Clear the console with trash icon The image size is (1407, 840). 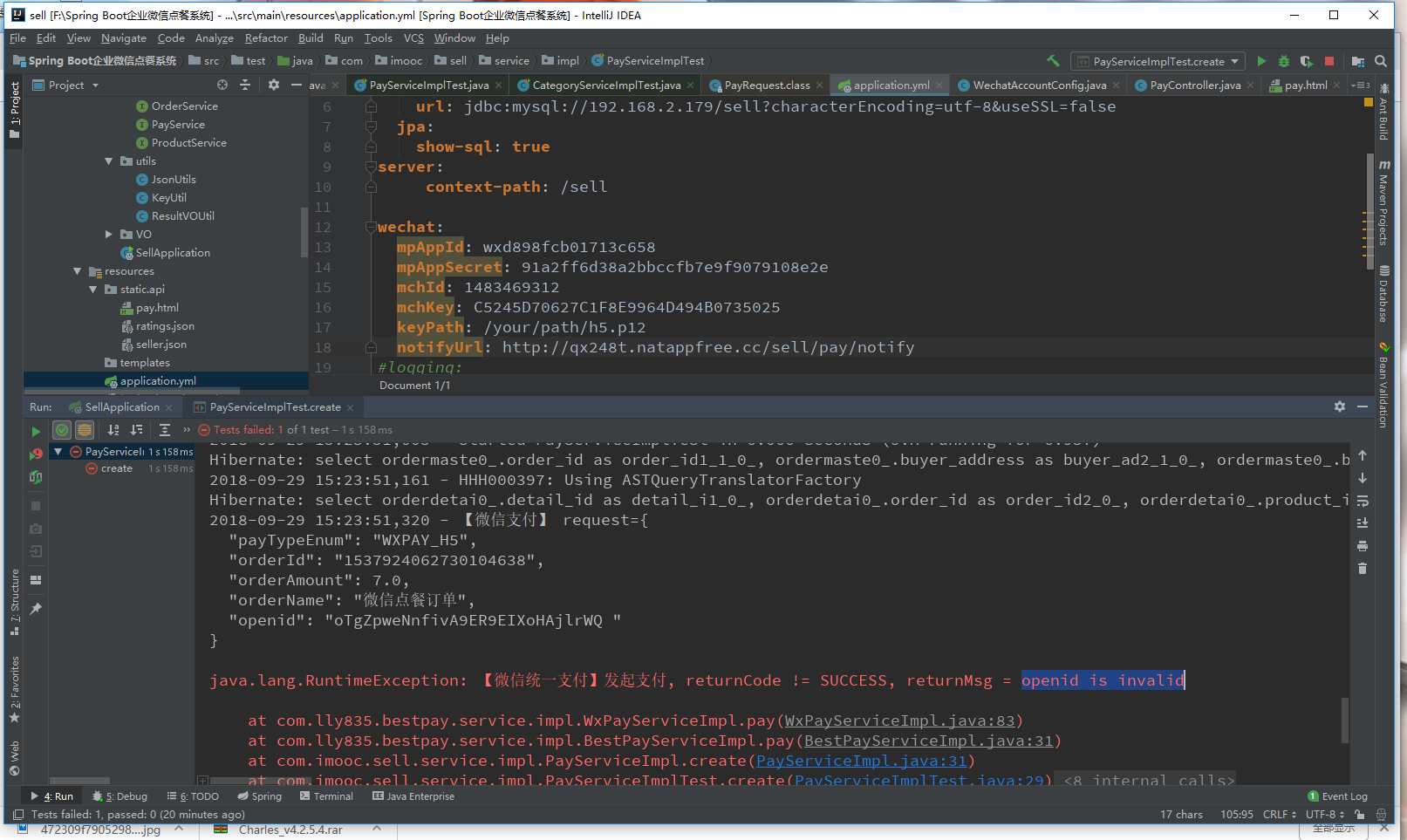[x=1363, y=569]
